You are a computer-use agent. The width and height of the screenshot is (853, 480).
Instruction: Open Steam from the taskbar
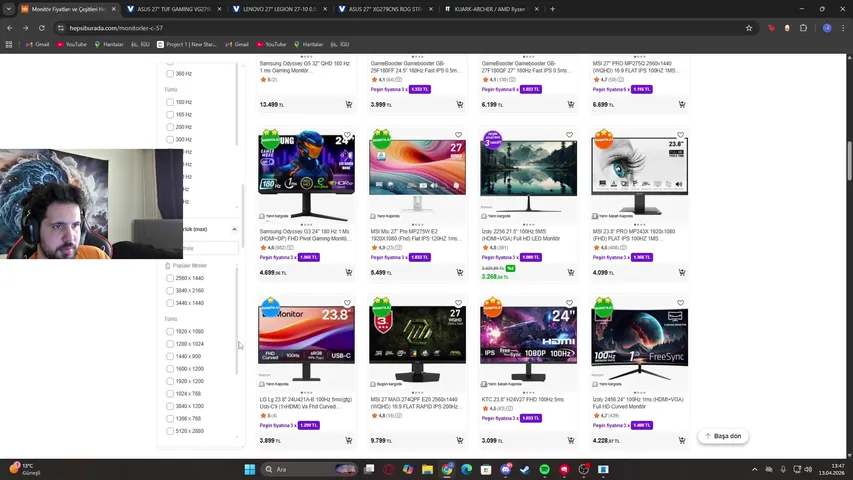click(525, 469)
